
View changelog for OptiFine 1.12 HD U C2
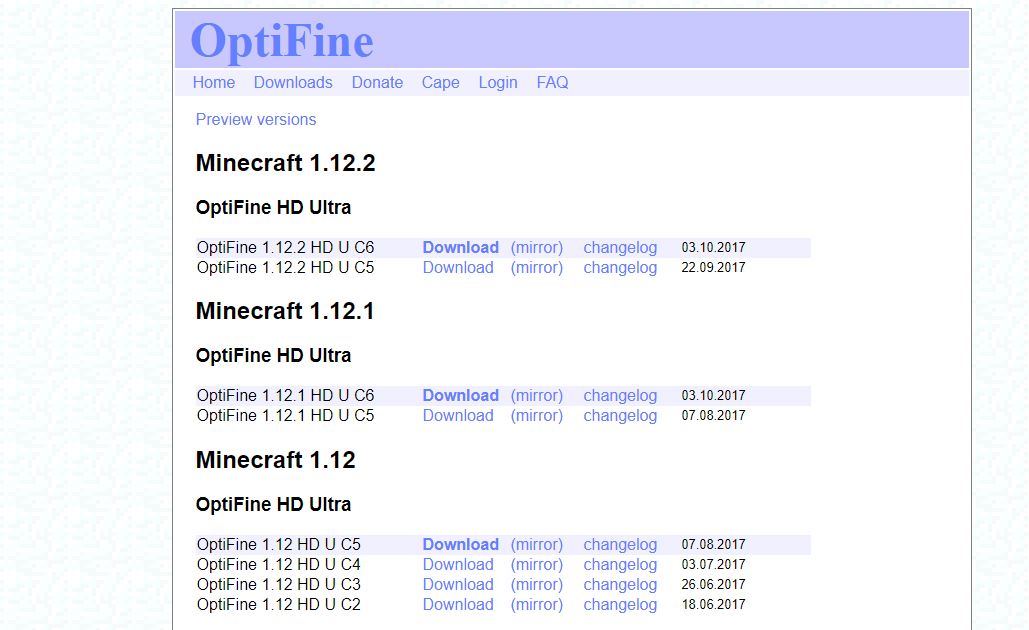(620, 604)
